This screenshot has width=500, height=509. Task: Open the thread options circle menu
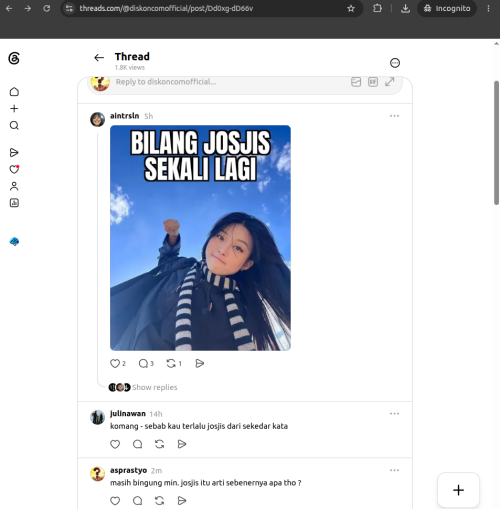tap(395, 63)
